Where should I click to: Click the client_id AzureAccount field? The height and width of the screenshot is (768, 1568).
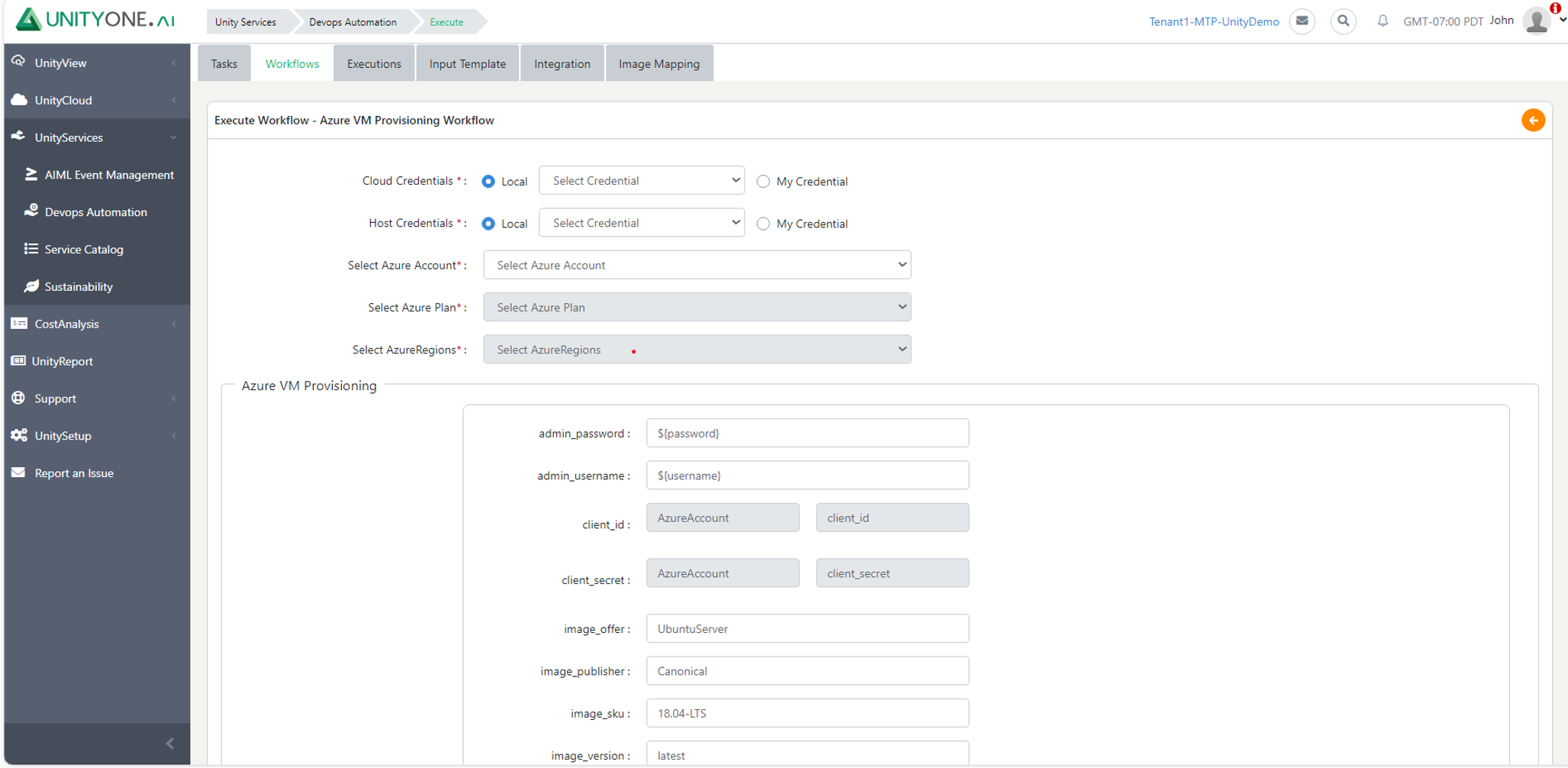(723, 518)
